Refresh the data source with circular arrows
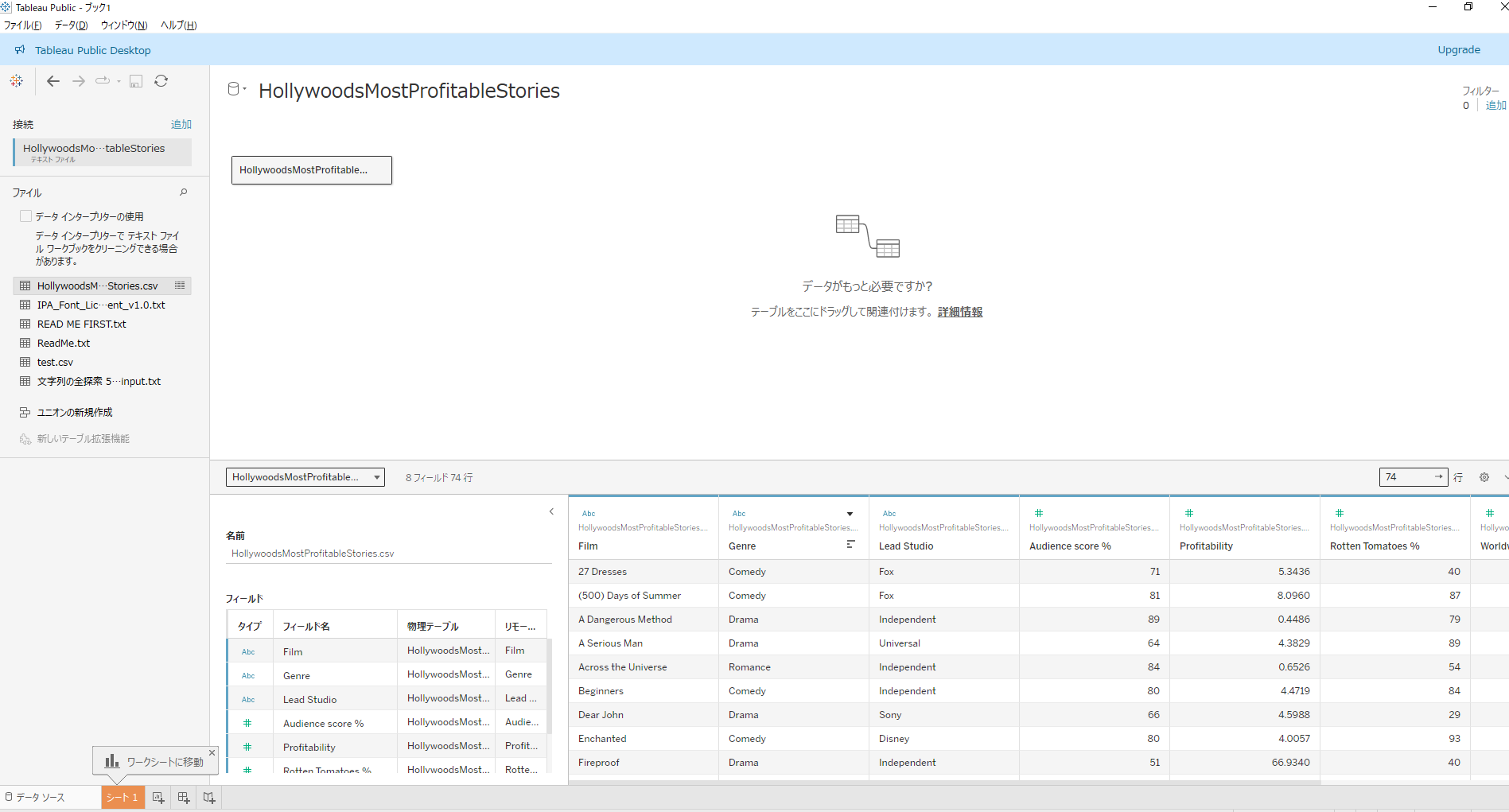 tap(161, 81)
